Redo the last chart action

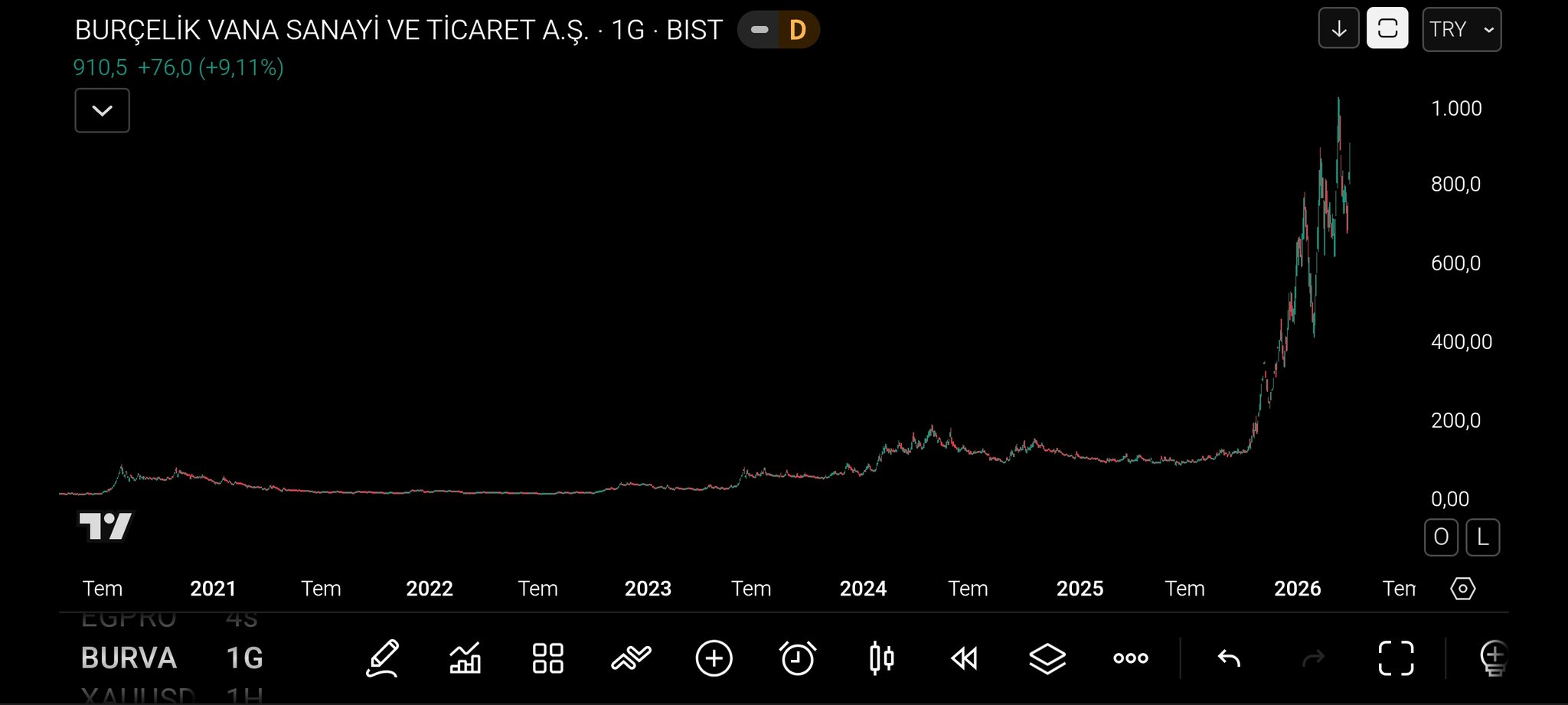click(1313, 658)
